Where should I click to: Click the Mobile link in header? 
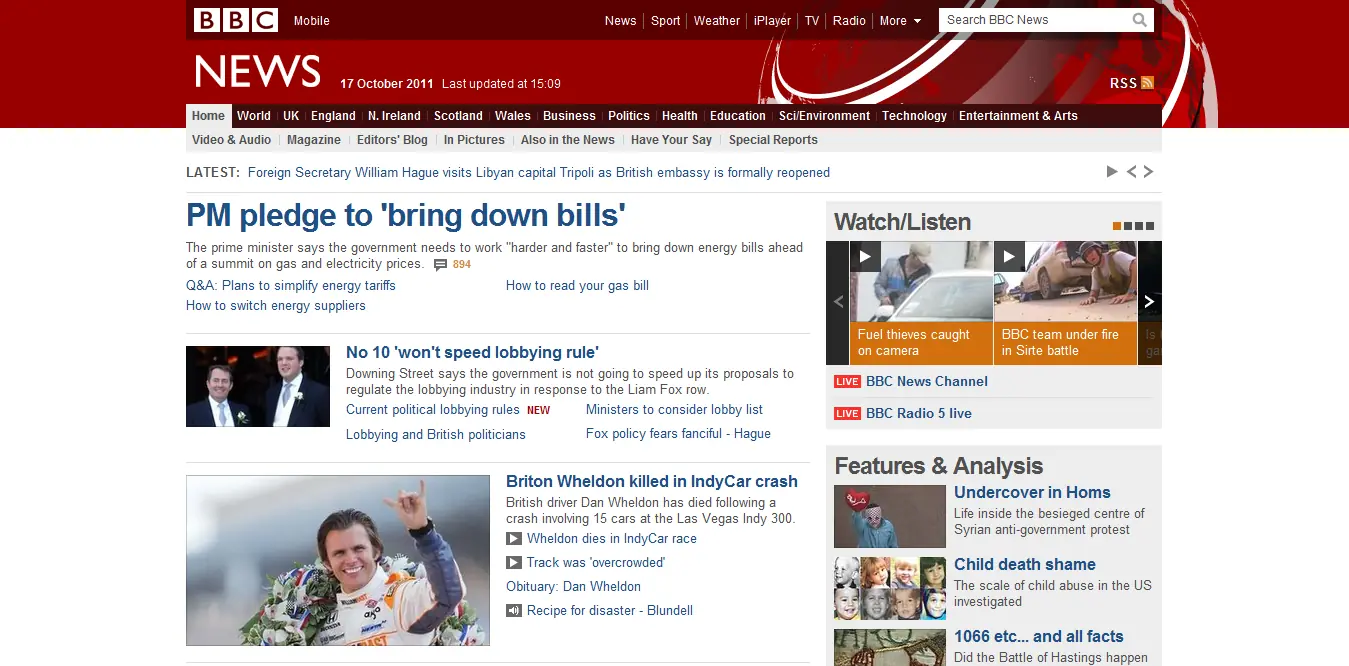311,21
